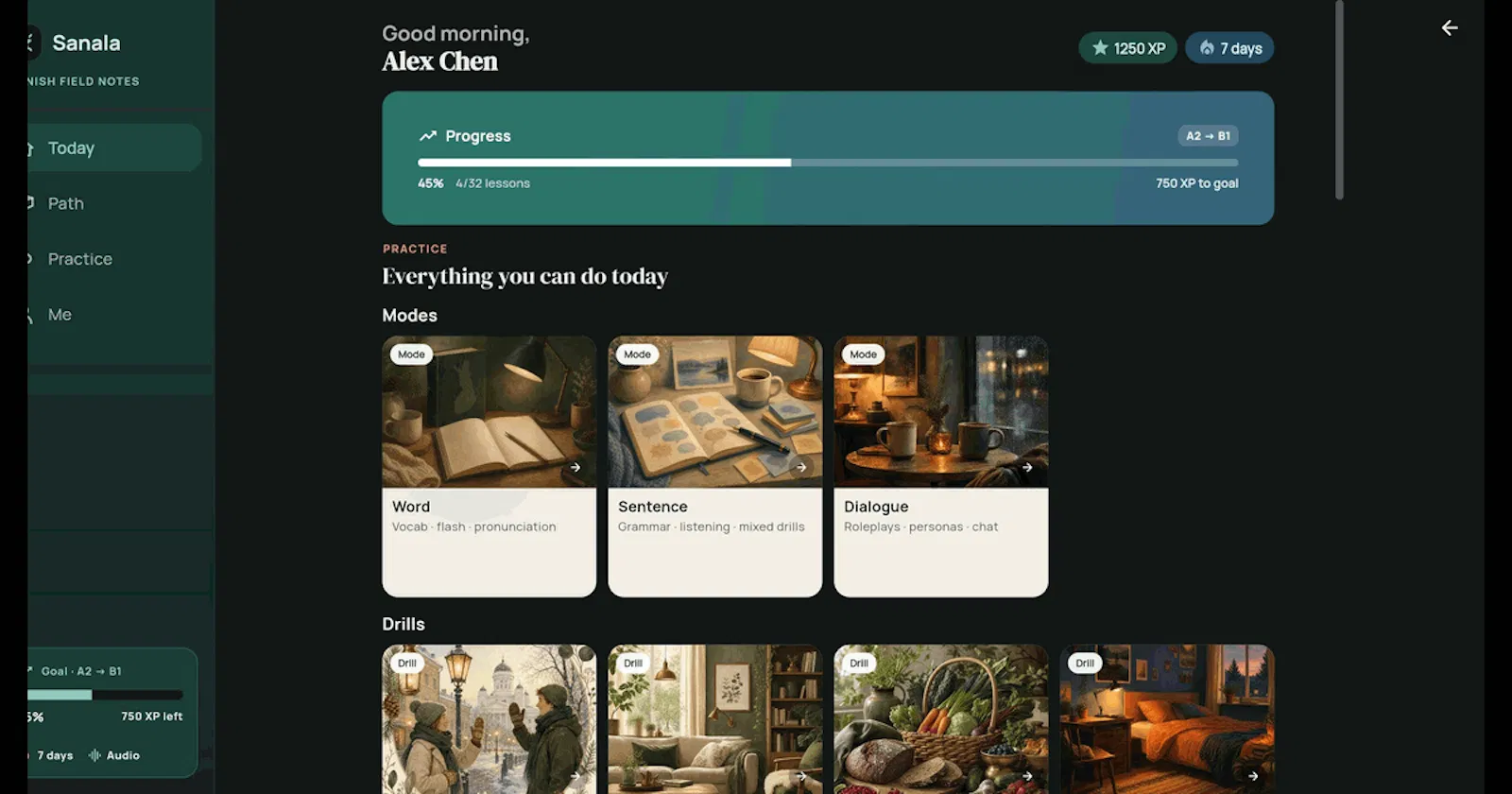The image size is (1512, 794).
Task: Click the Mode badge on the Sentence card
Action: [637, 354]
